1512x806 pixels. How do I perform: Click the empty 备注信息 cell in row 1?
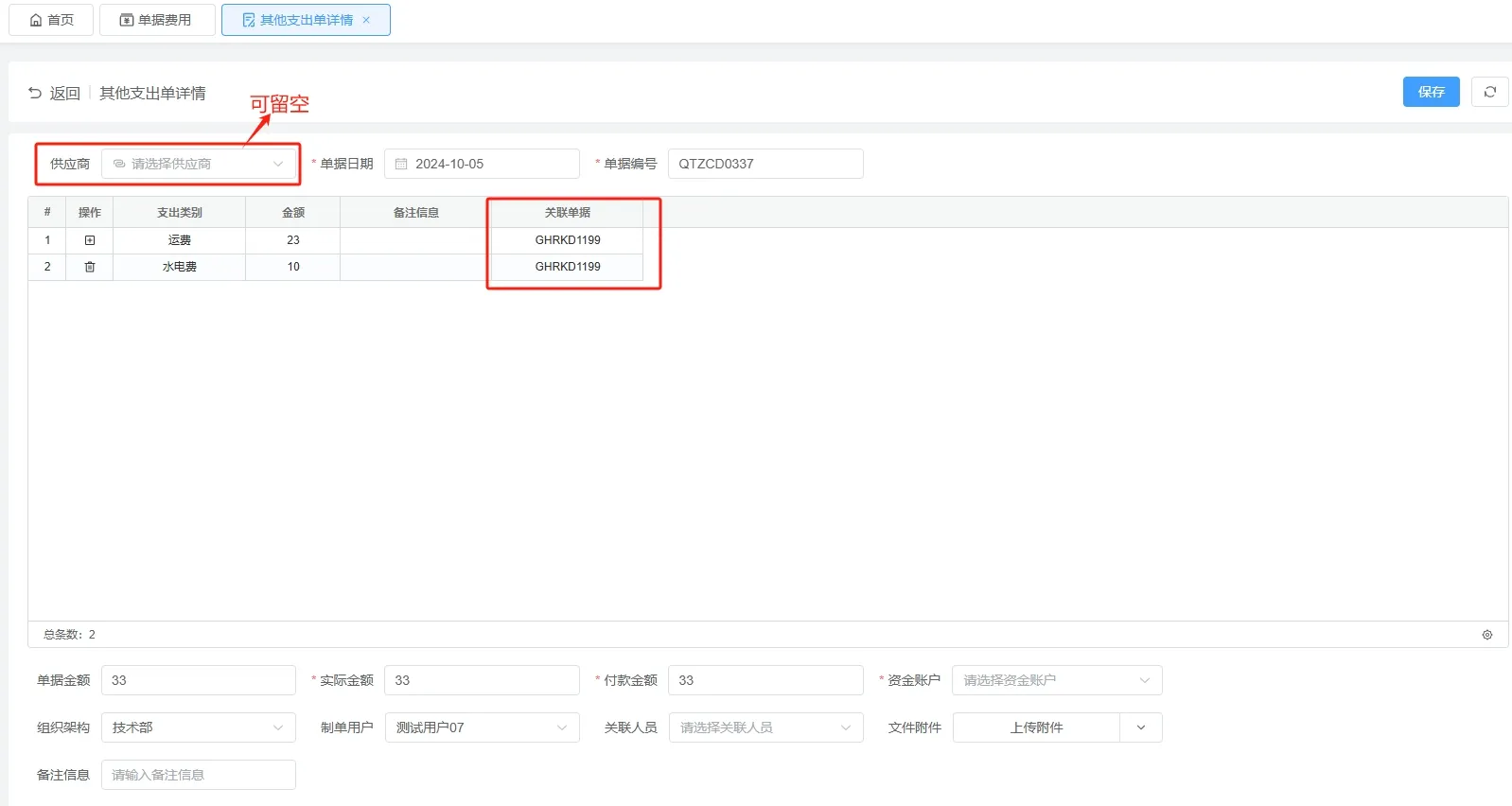coord(416,240)
